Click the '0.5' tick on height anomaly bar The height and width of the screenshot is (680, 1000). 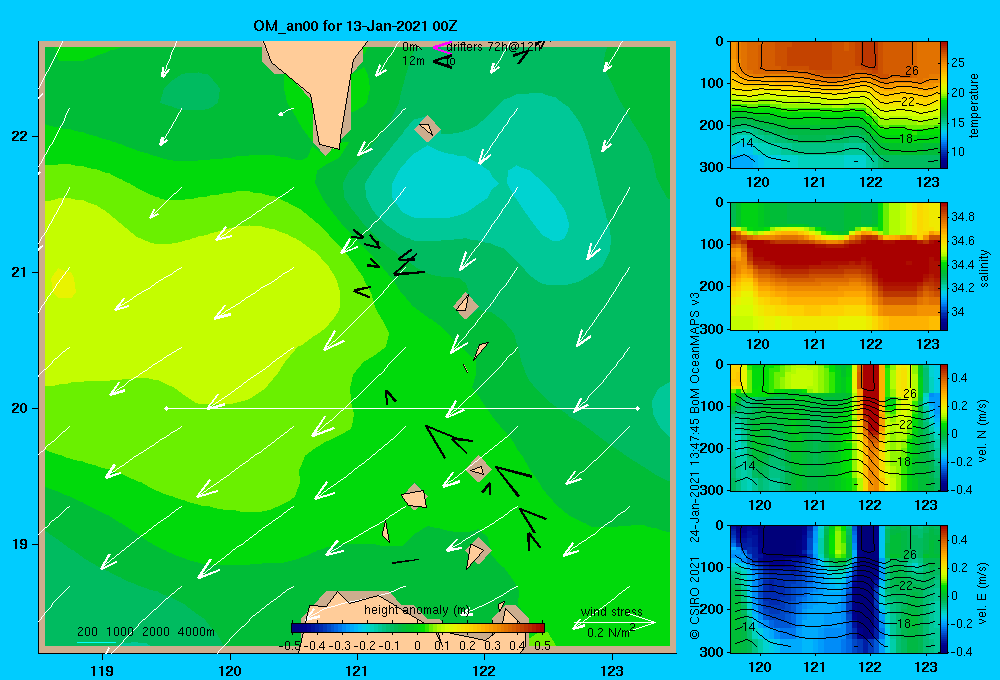[542, 645]
